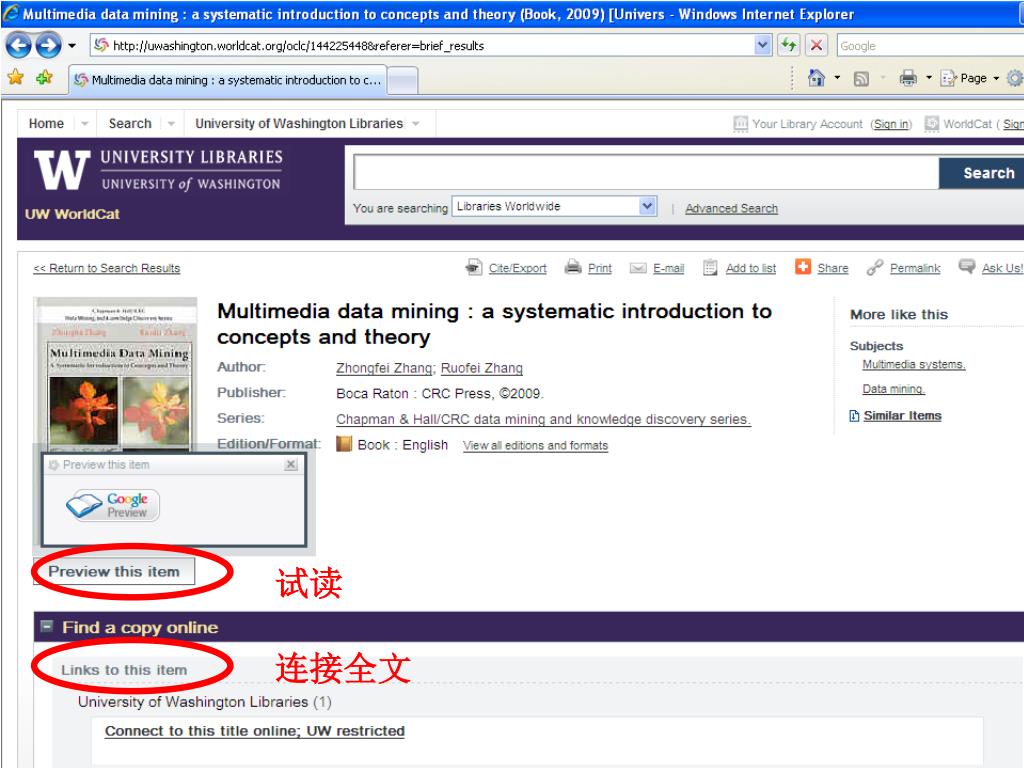Click the Print printer icon in record toolbar
1024x768 pixels.
[x=573, y=266]
